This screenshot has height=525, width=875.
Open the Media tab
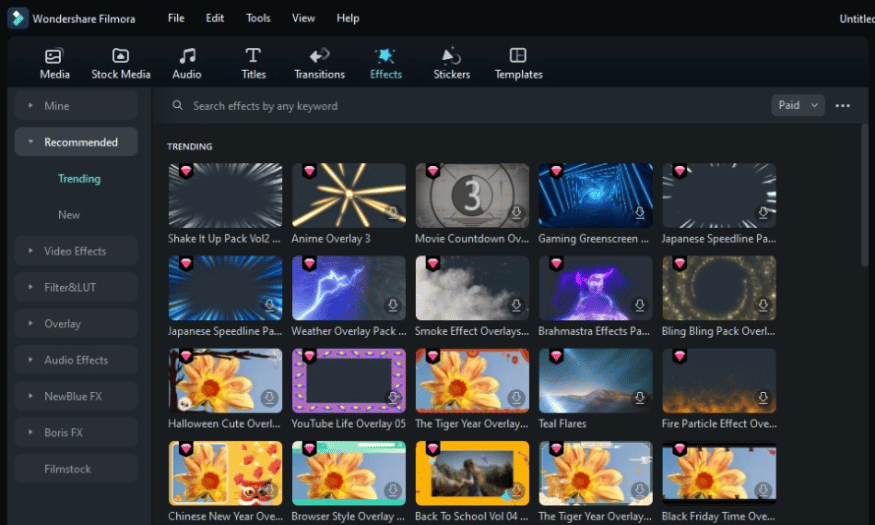pyautogui.click(x=54, y=64)
